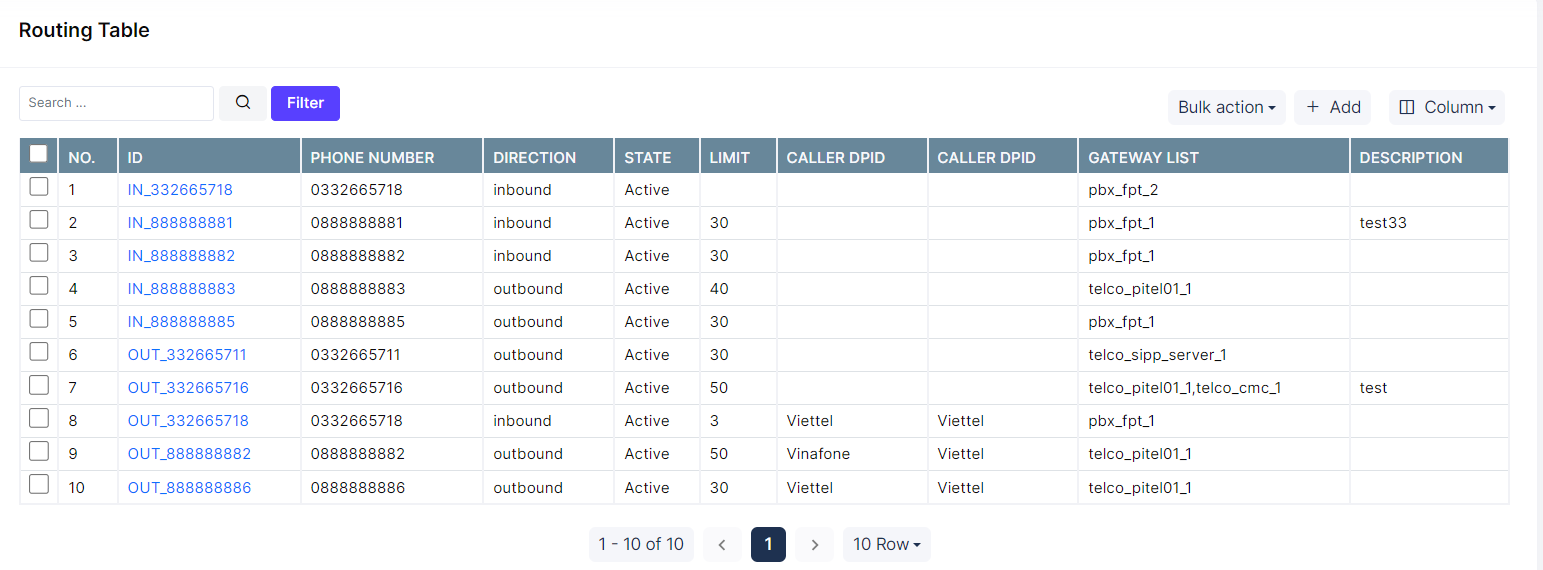Tick the checkbox for IN_888888885
This screenshot has height=570, width=1543.
39,319
